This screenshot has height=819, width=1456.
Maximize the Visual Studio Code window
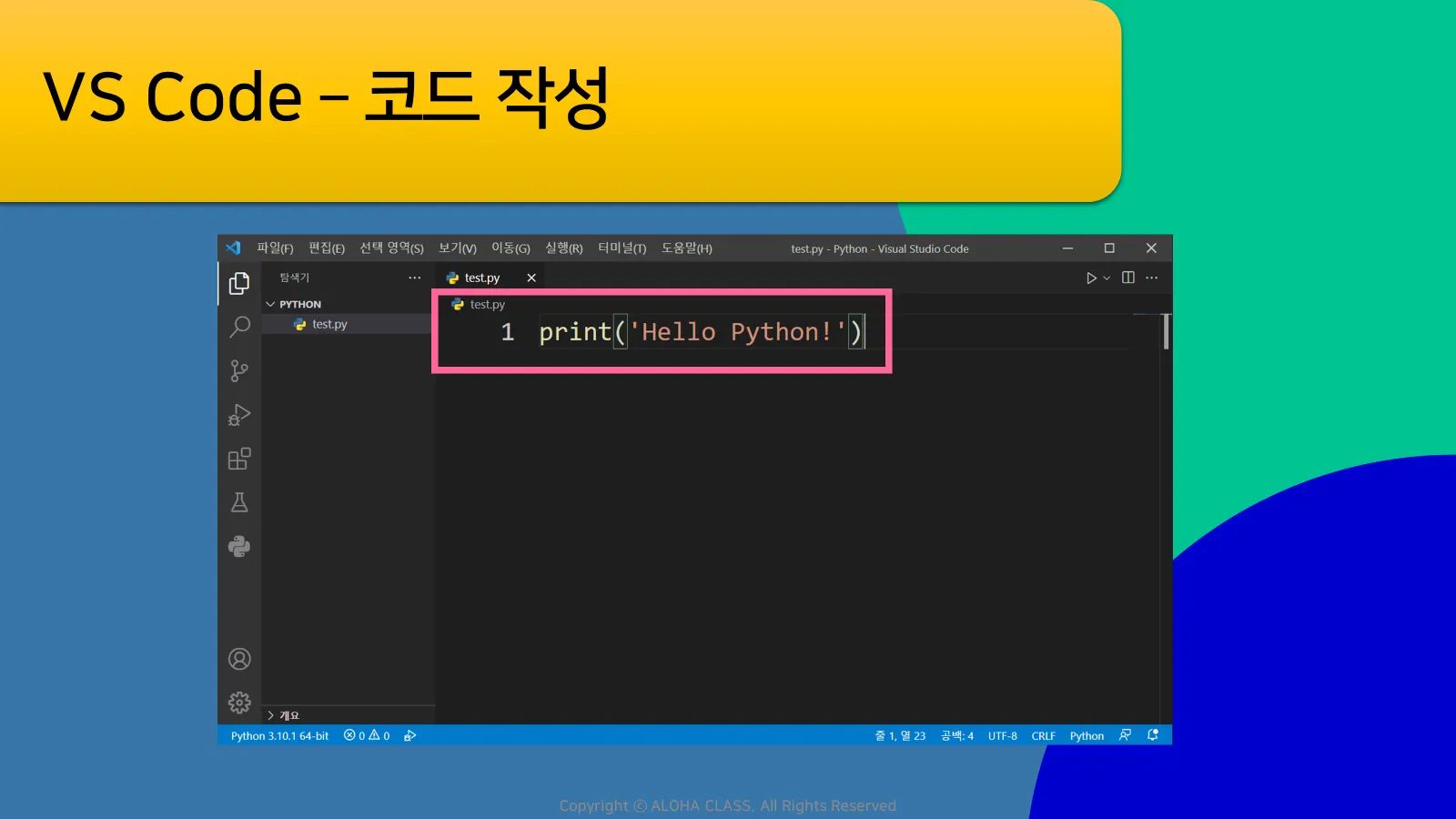pos(1109,248)
